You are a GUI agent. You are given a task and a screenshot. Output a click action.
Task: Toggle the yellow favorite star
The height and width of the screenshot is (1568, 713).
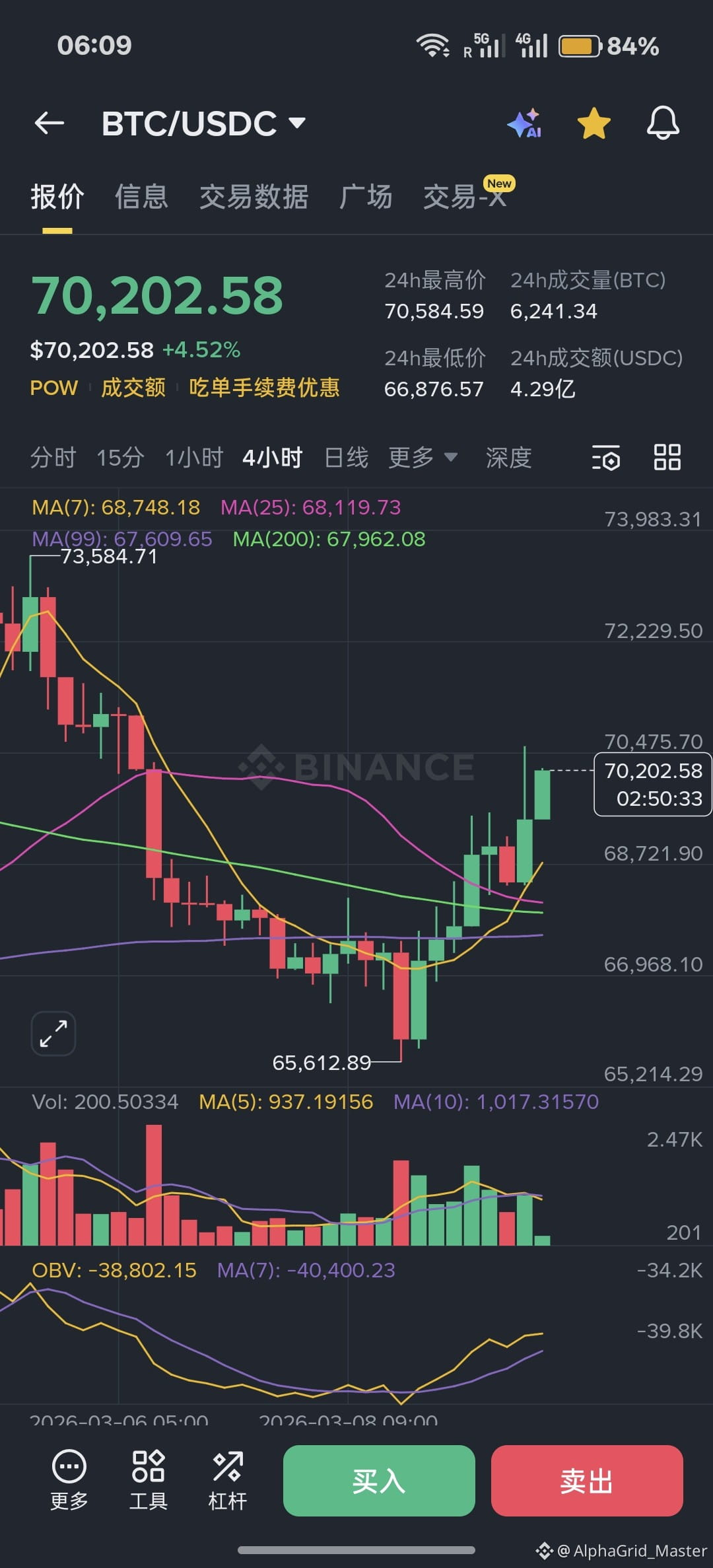coord(594,123)
